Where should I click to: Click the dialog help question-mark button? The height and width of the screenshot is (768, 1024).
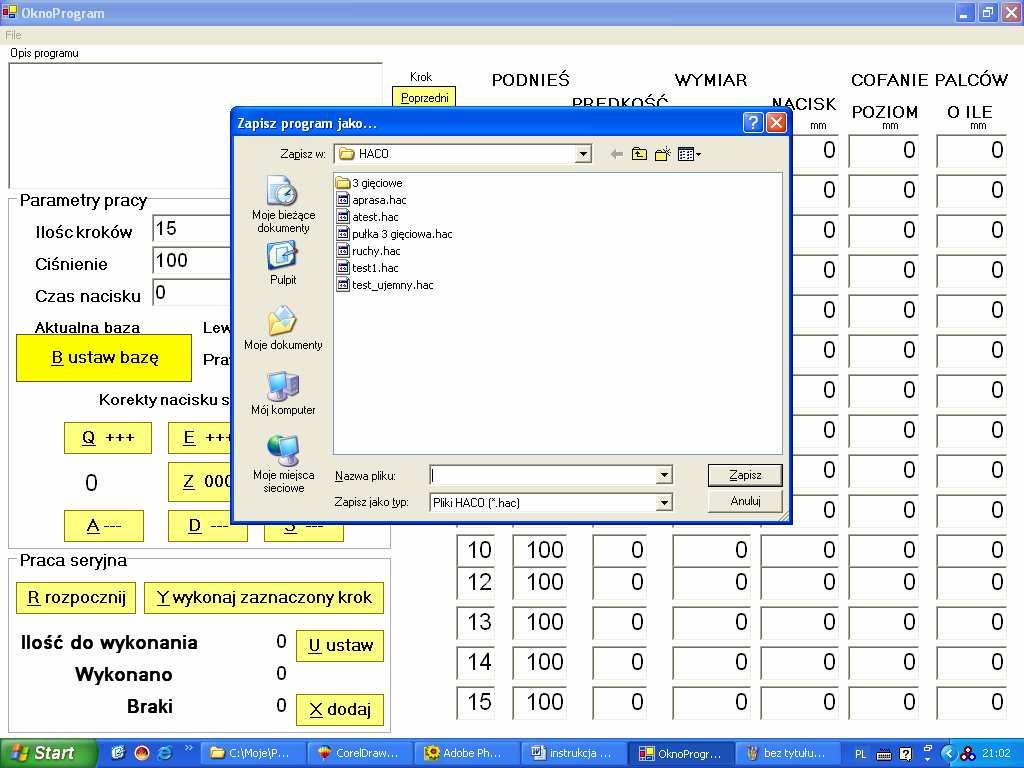(x=752, y=123)
